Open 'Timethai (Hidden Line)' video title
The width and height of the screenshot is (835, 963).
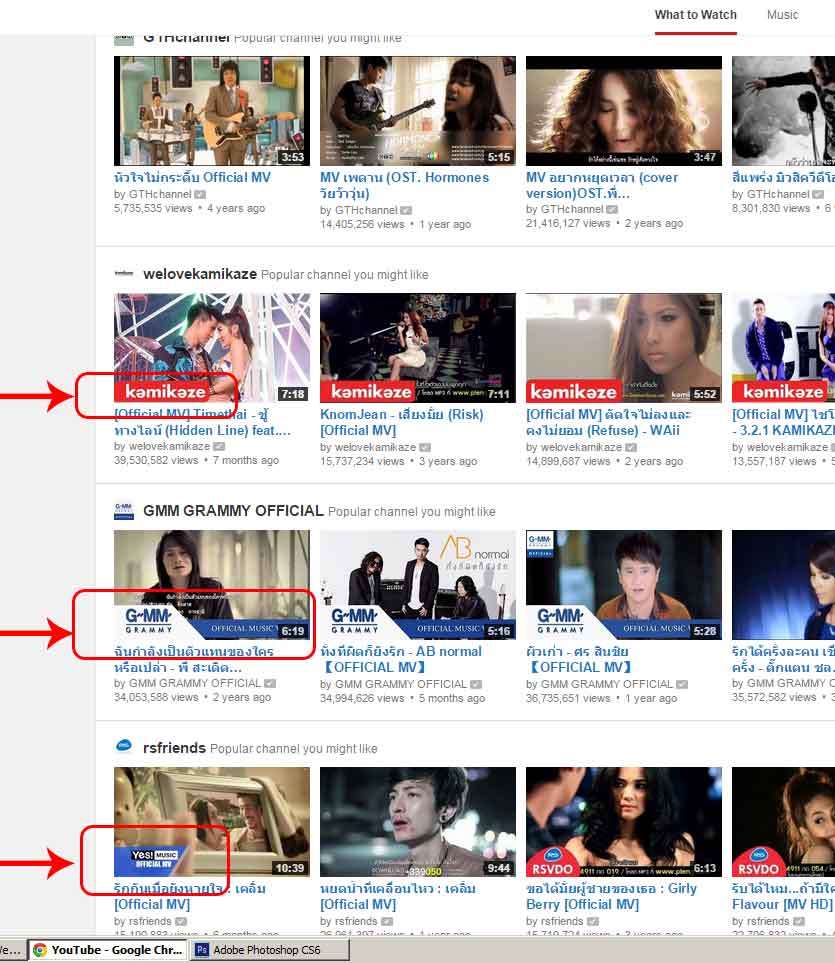[x=202, y=423]
